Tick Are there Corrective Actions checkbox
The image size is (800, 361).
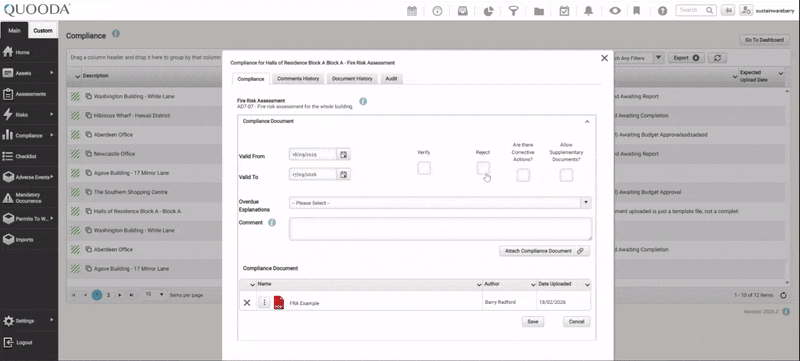click(523, 175)
